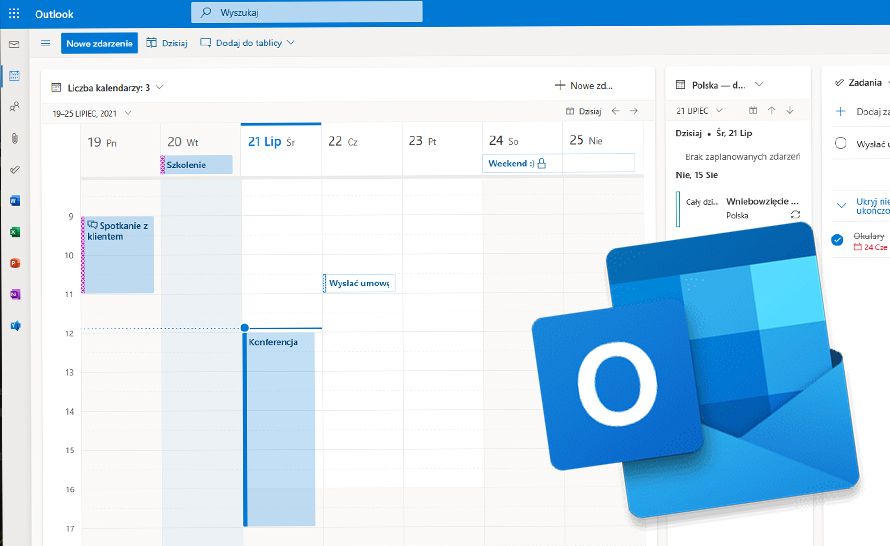Open the 19–25 Lipiec date range dropdown
Viewport: 890px width, 546px height.
click(x=128, y=112)
